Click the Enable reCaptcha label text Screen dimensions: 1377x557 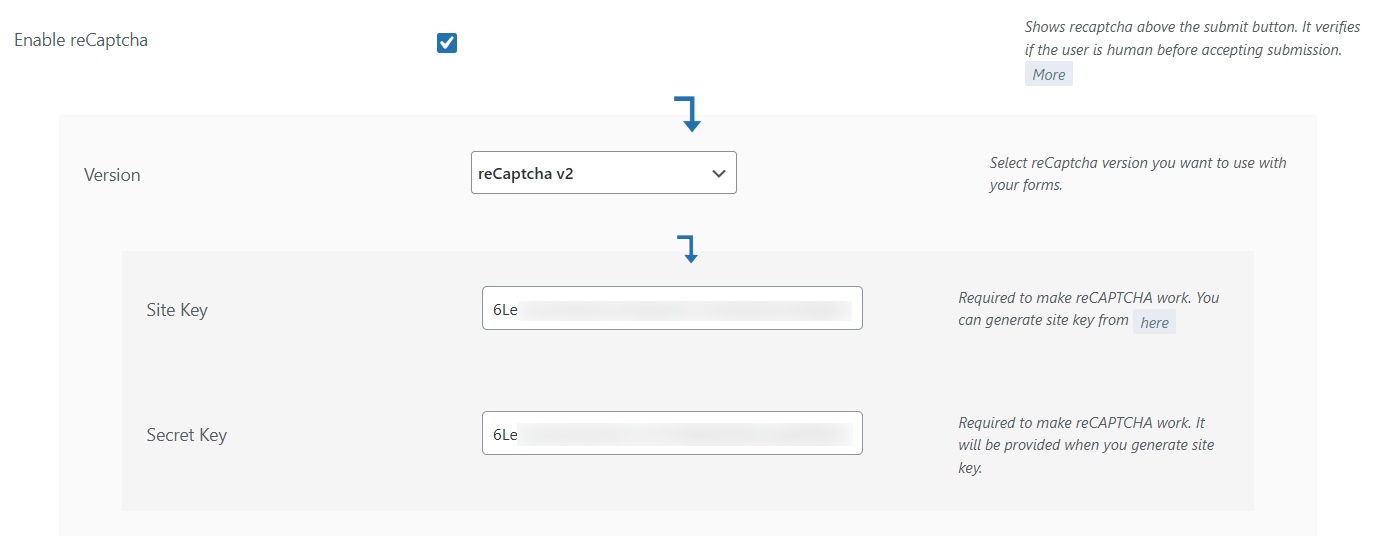click(x=81, y=41)
